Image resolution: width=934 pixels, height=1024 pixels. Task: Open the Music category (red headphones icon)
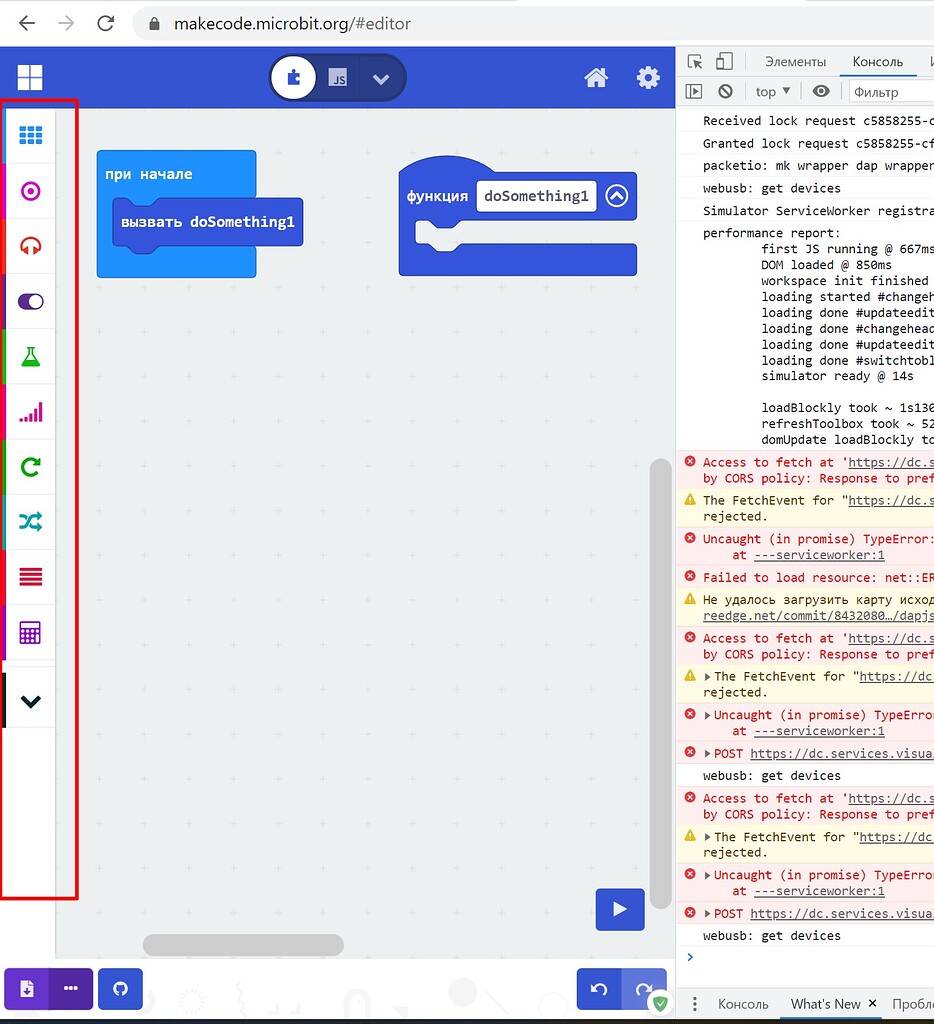click(29, 246)
